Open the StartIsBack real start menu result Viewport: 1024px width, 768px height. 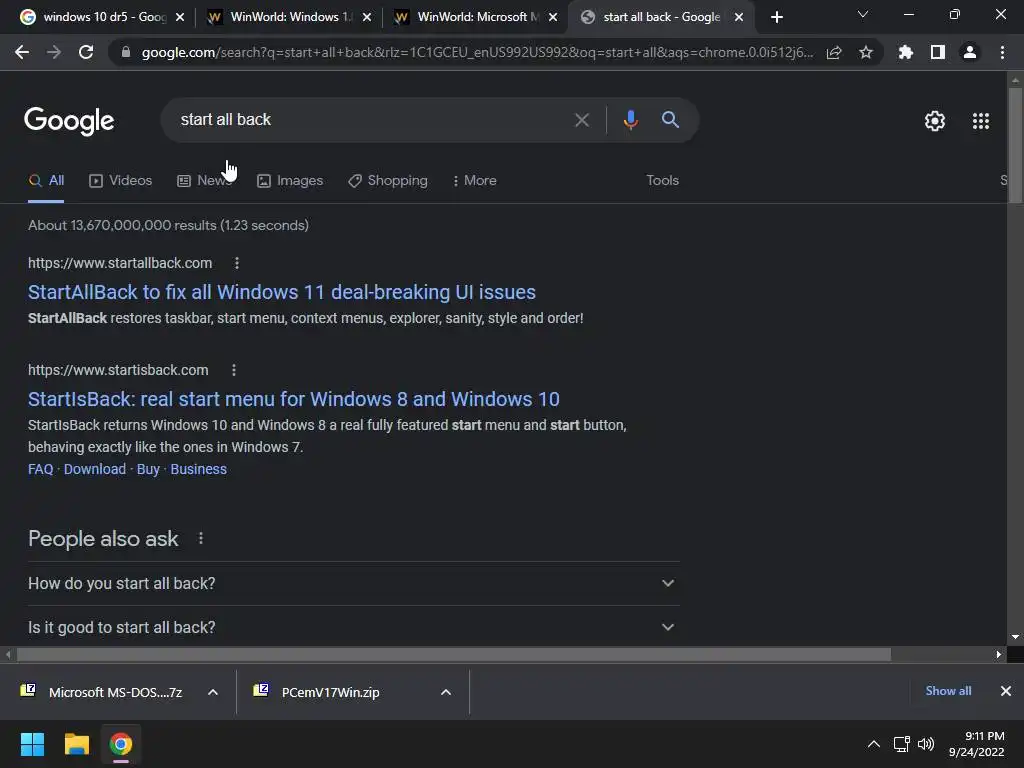294,399
